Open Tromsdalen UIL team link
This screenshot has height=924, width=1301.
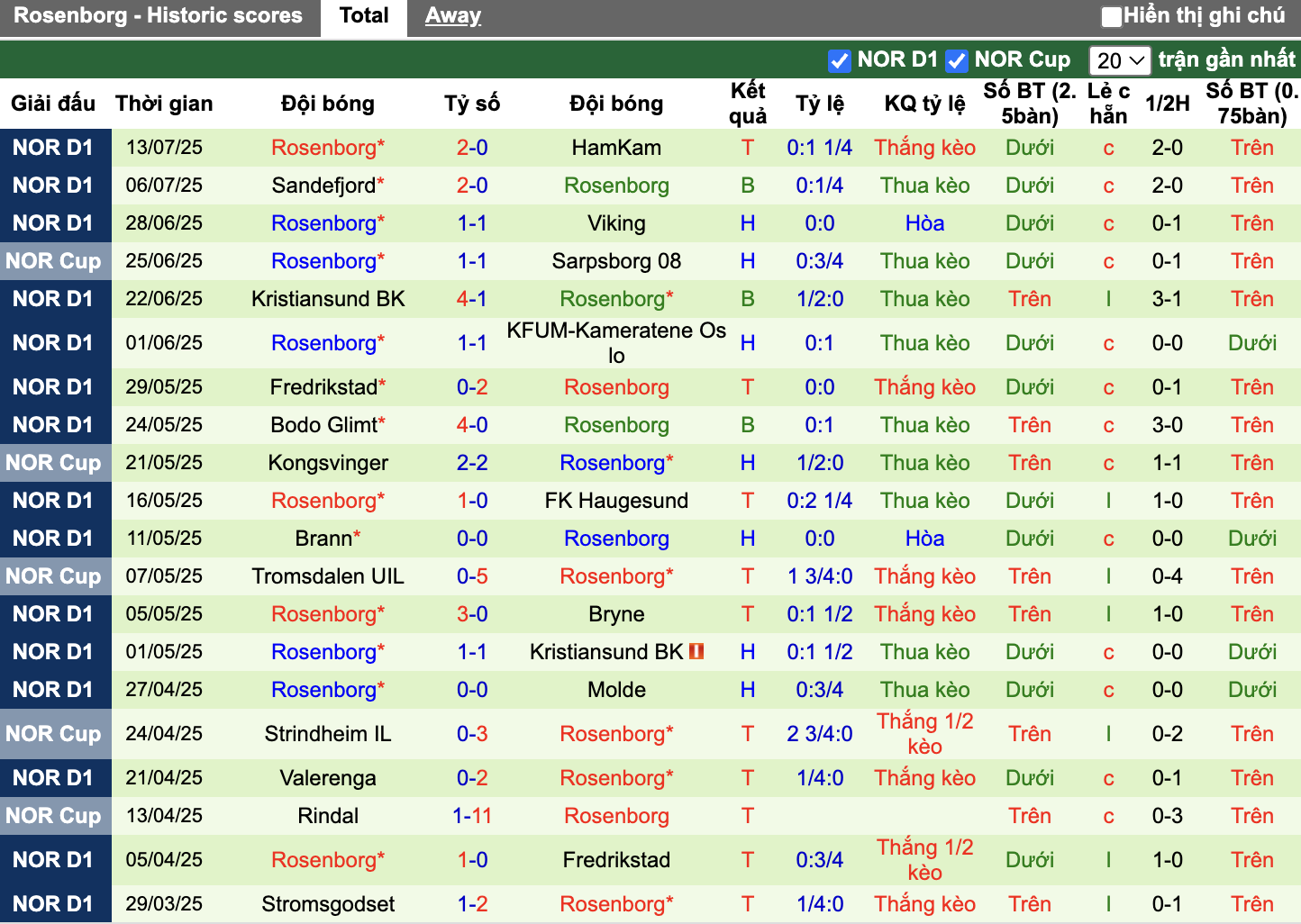(x=328, y=576)
